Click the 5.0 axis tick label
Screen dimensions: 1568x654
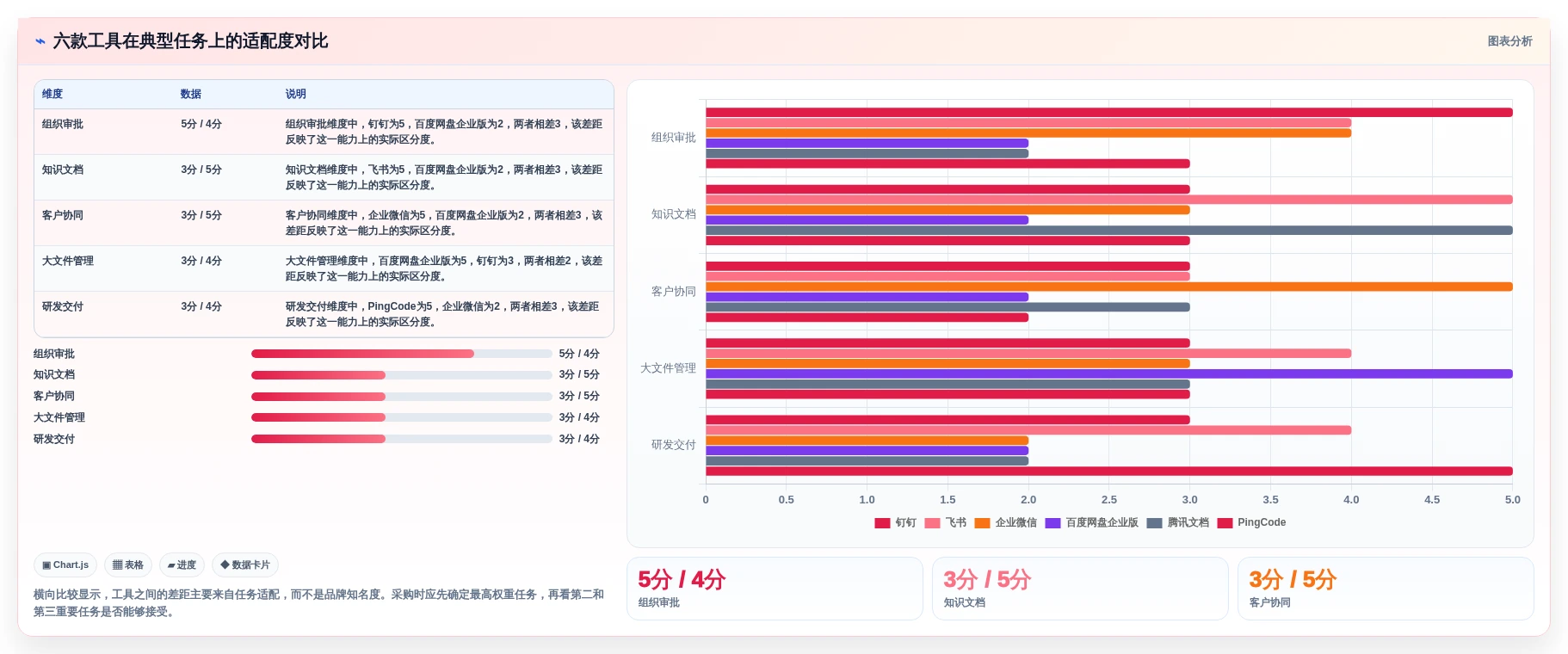tap(1512, 500)
